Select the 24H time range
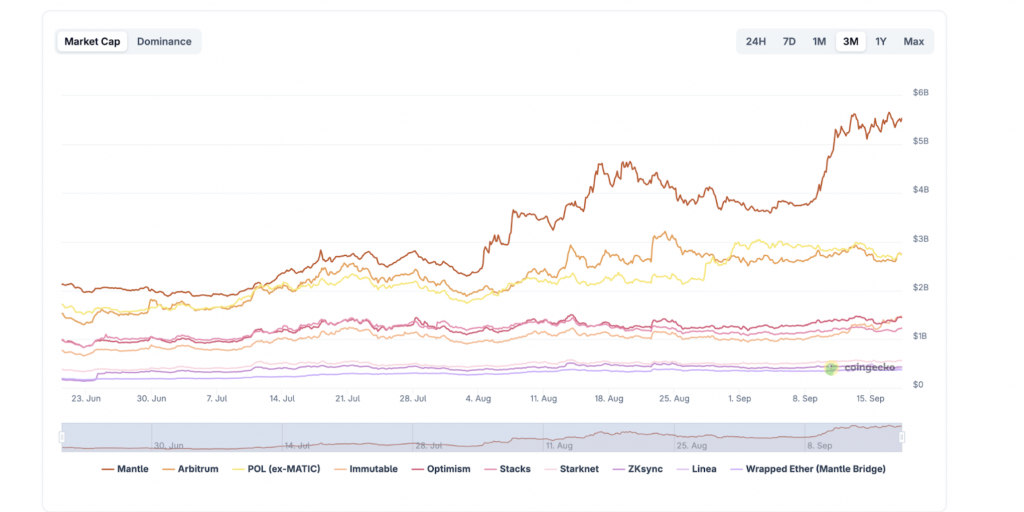 click(x=756, y=41)
